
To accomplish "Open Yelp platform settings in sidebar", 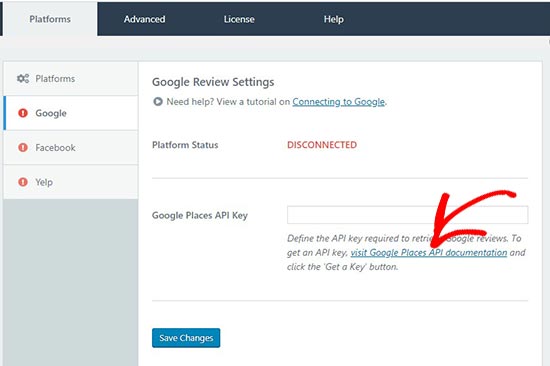I will coord(71,182).
